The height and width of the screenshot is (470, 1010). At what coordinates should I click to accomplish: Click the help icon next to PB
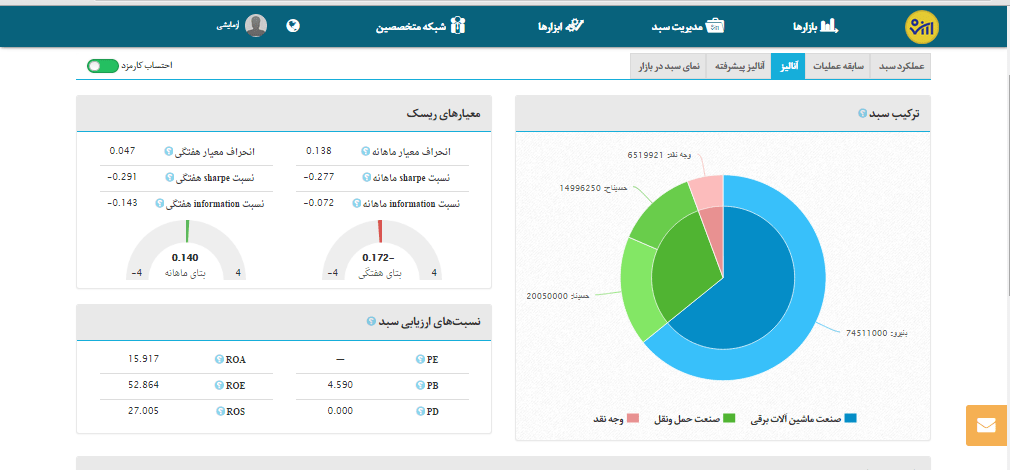coord(420,386)
